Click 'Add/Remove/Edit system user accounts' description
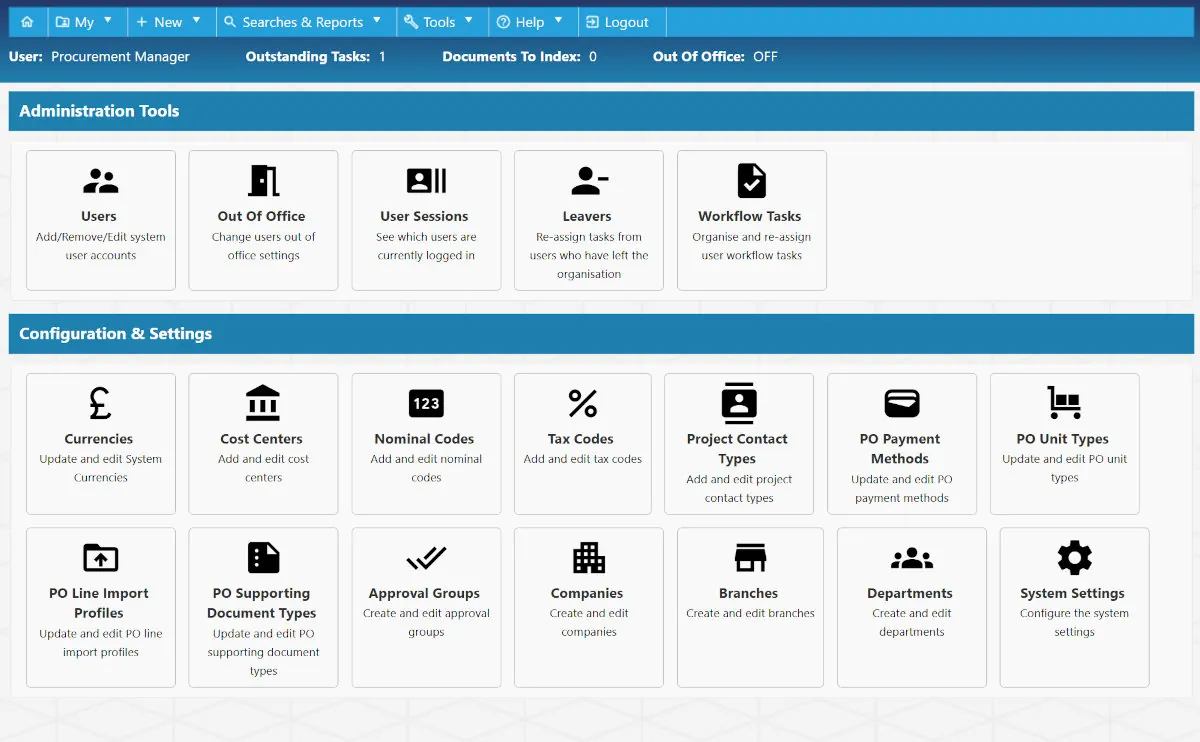Image resolution: width=1200 pixels, height=742 pixels. point(100,246)
